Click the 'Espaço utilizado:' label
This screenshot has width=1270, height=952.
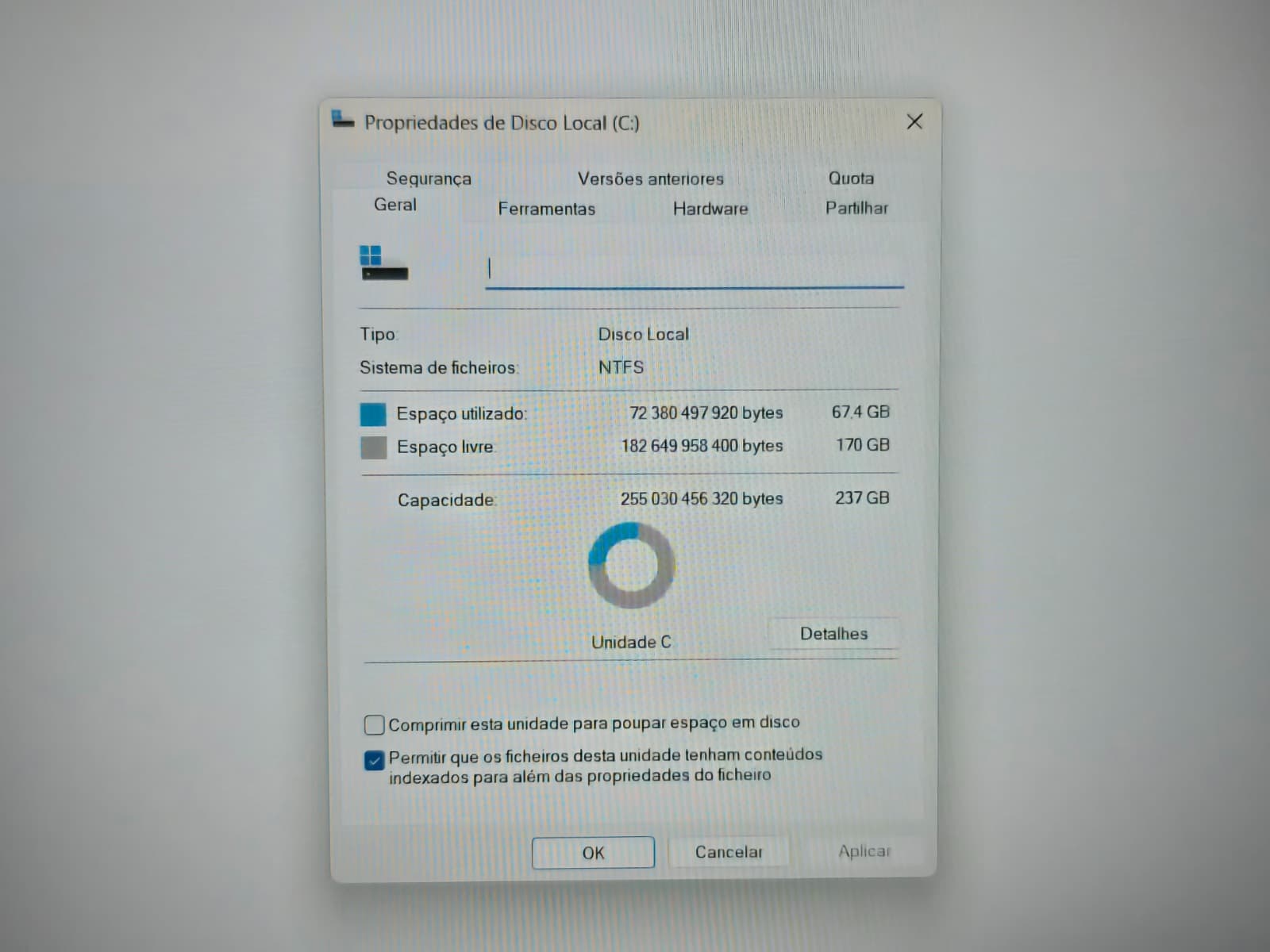[462, 414]
